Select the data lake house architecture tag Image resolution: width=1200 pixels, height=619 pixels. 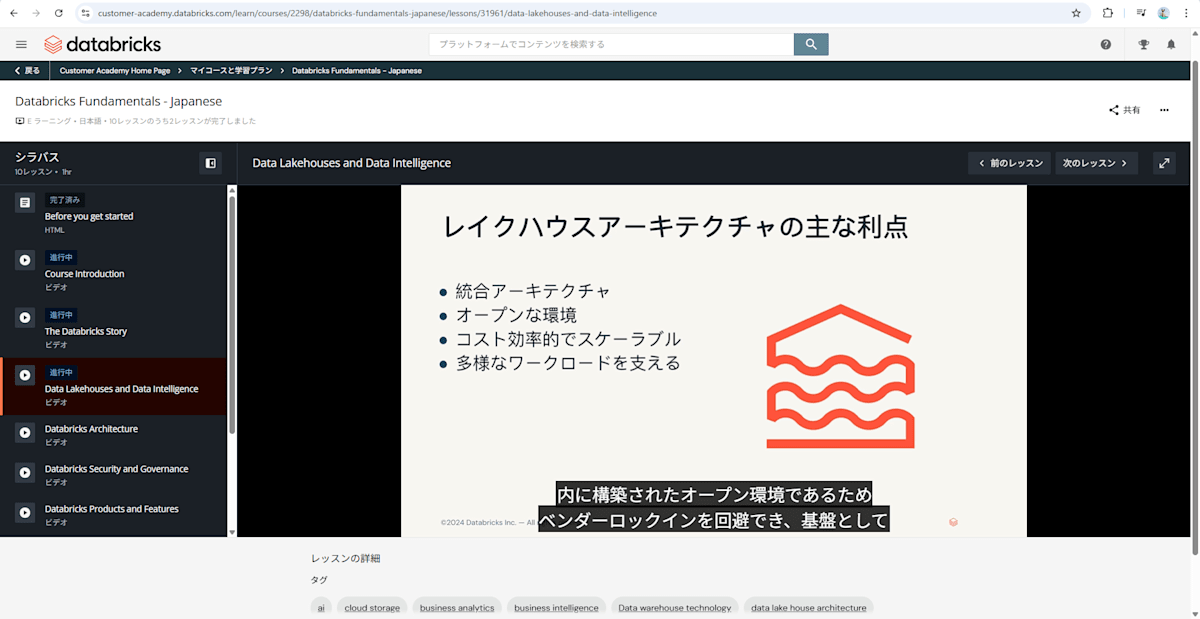coord(809,607)
